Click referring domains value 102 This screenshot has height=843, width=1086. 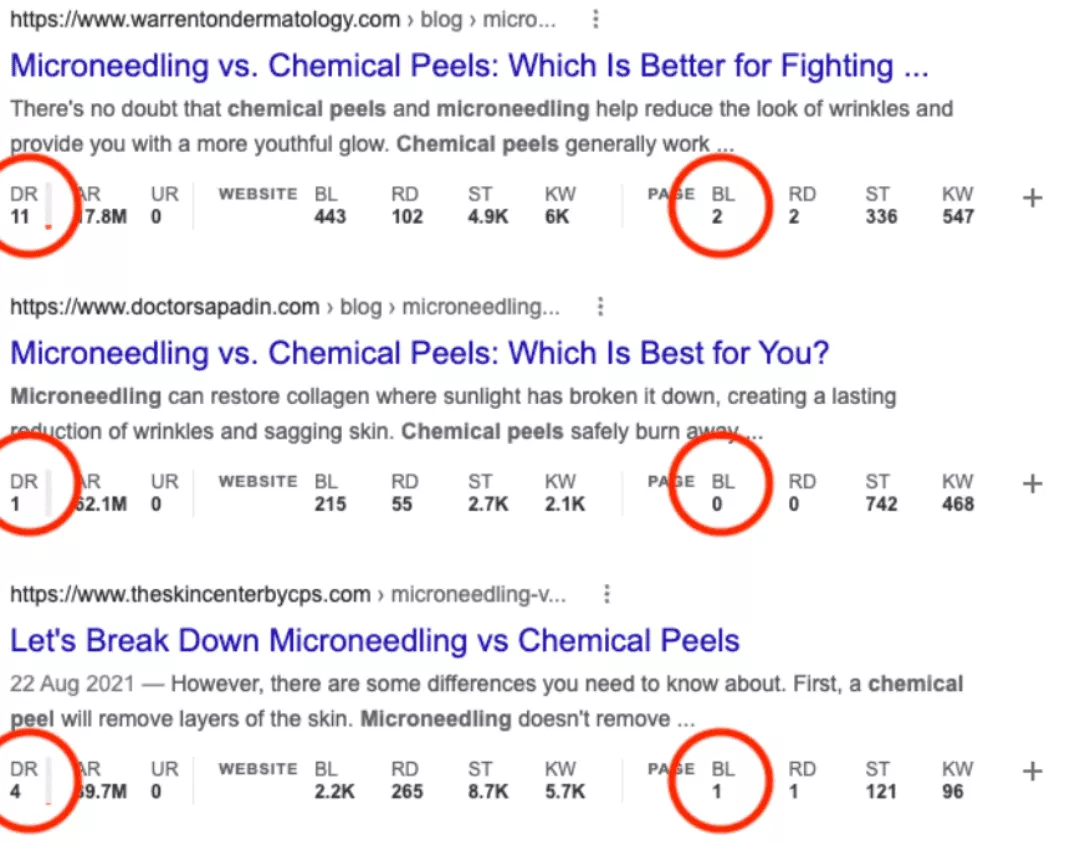tap(407, 216)
